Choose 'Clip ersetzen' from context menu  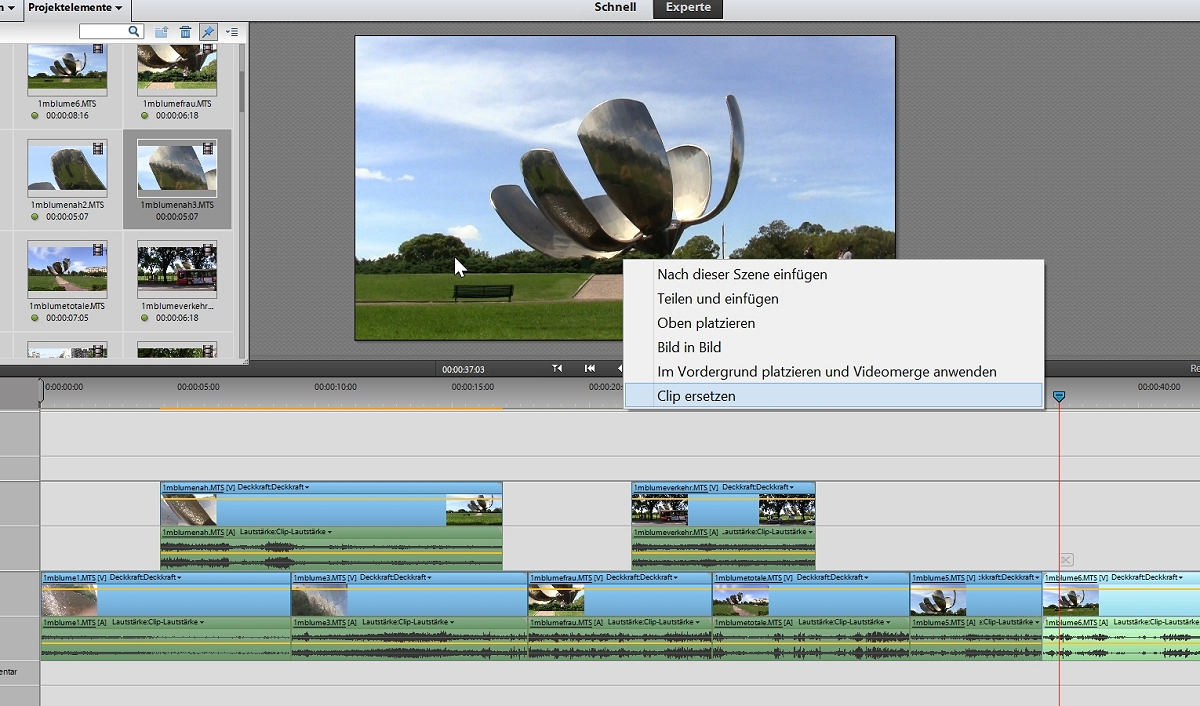pos(833,396)
